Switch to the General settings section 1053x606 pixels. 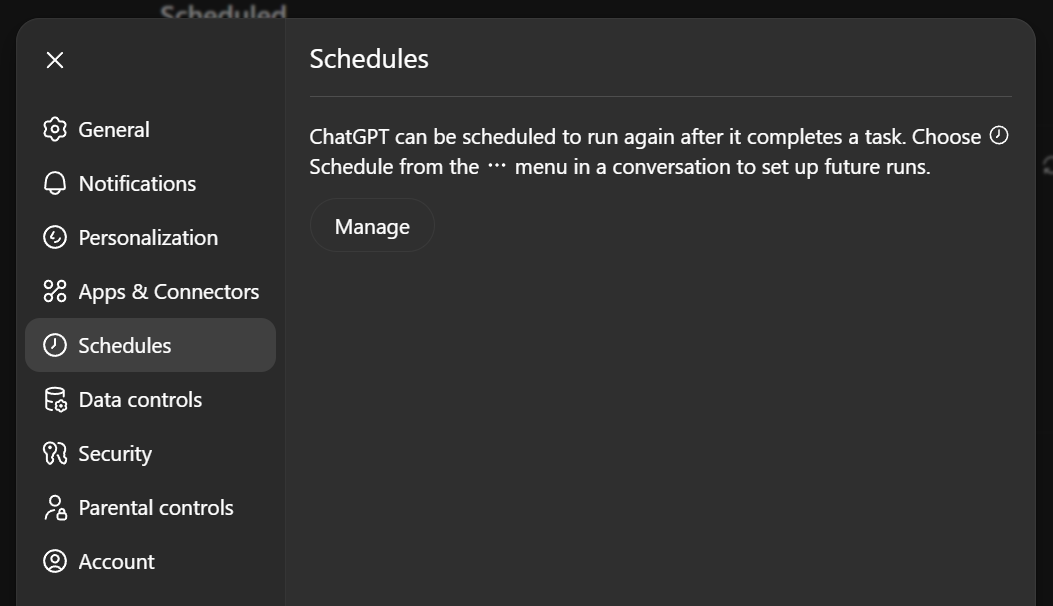point(113,129)
